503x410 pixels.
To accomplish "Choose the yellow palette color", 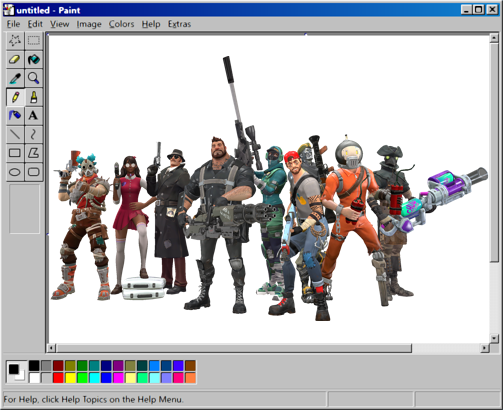I will click(x=71, y=378).
